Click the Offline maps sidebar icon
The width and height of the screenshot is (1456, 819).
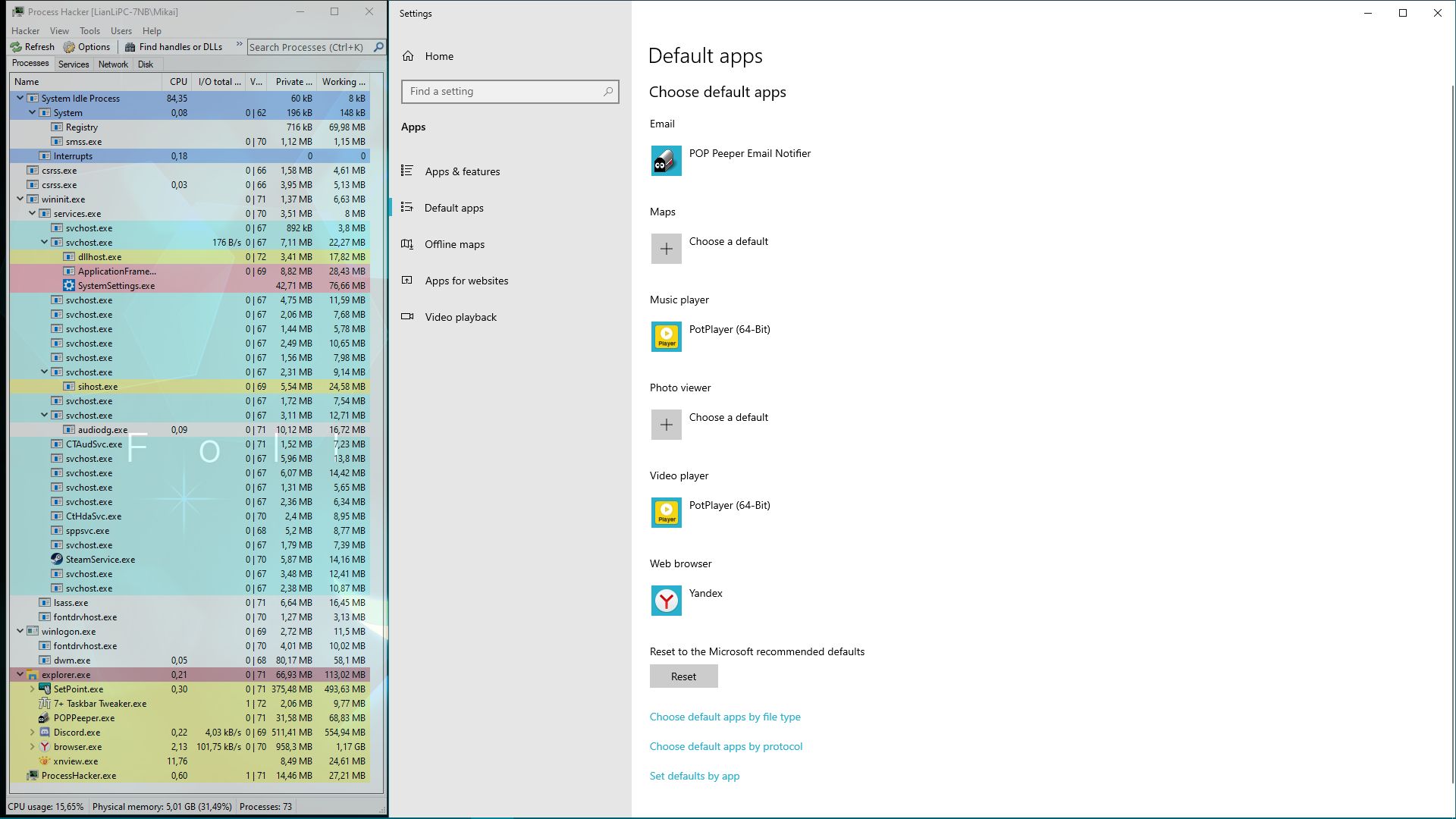coord(407,244)
